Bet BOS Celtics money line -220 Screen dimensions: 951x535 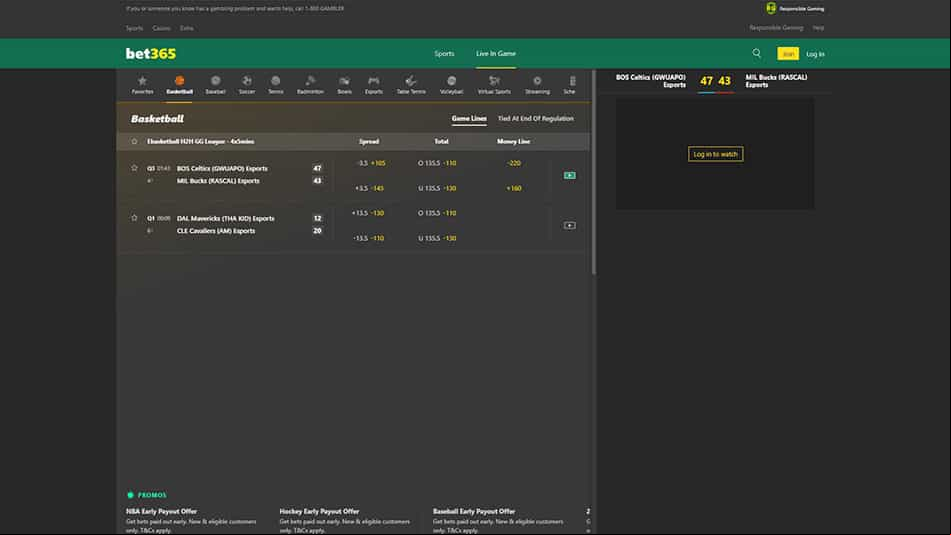[514, 163]
